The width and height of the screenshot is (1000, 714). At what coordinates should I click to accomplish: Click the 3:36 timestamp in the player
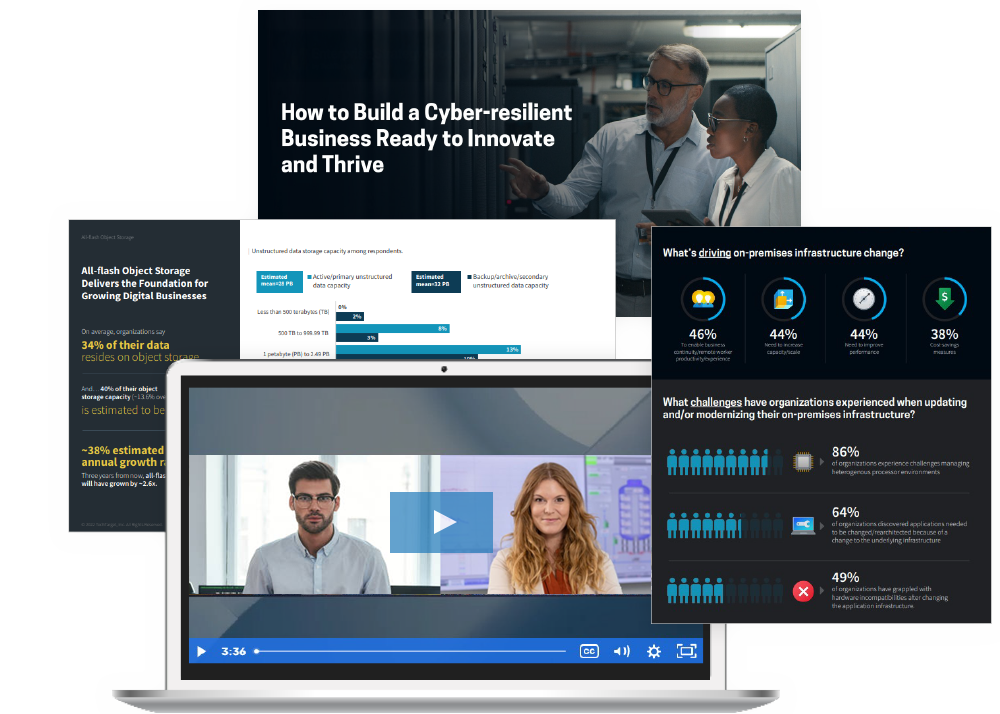233,651
